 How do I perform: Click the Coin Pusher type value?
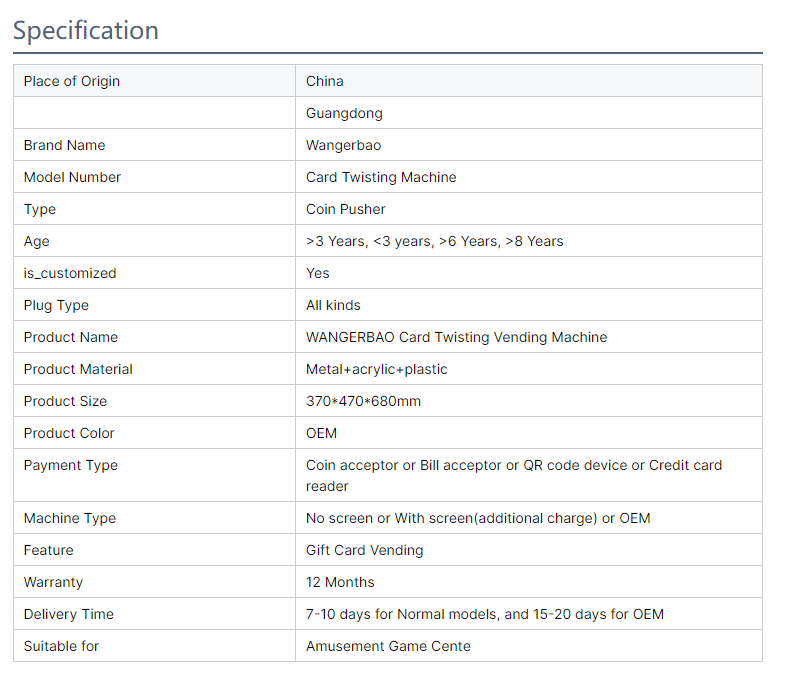click(x=346, y=209)
